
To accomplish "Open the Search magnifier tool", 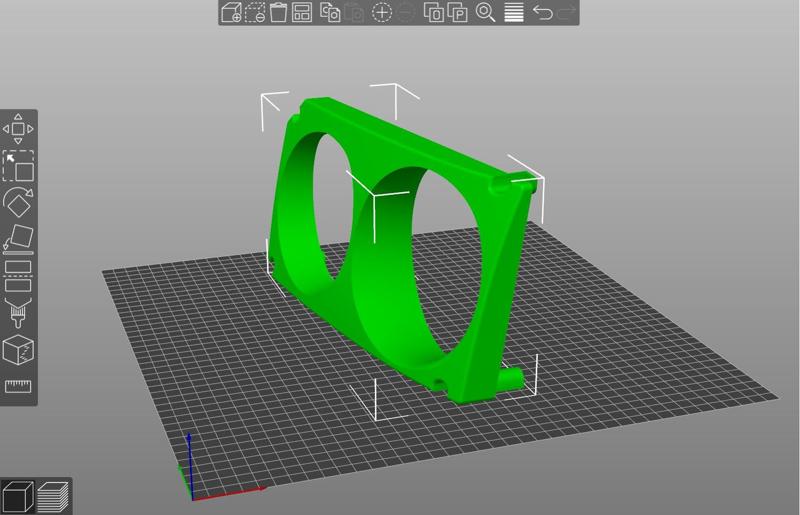I will coord(485,12).
